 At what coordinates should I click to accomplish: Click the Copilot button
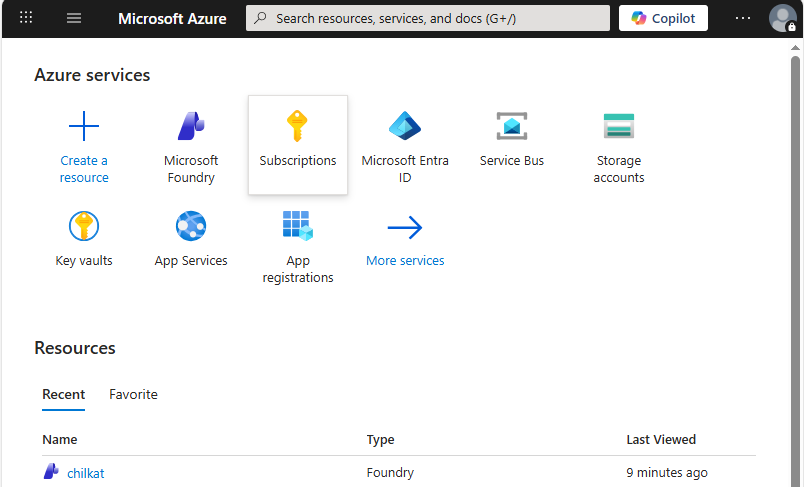663,18
